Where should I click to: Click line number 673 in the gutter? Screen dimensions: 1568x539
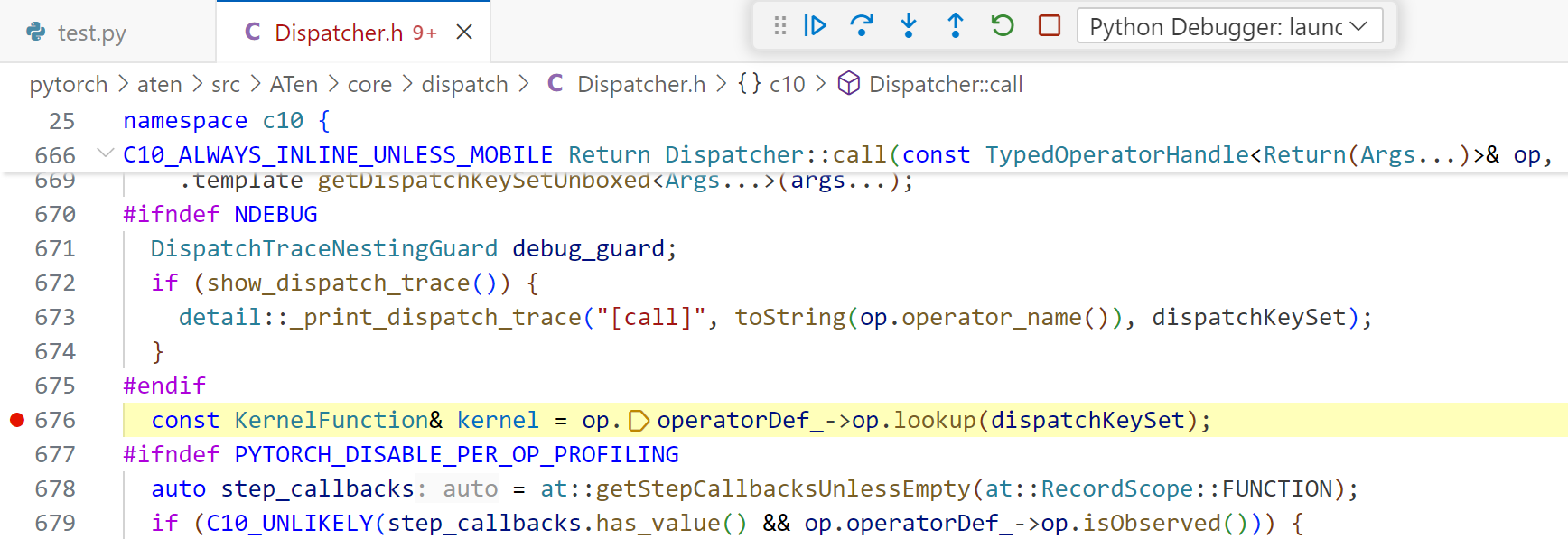pyautogui.click(x=55, y=317)
